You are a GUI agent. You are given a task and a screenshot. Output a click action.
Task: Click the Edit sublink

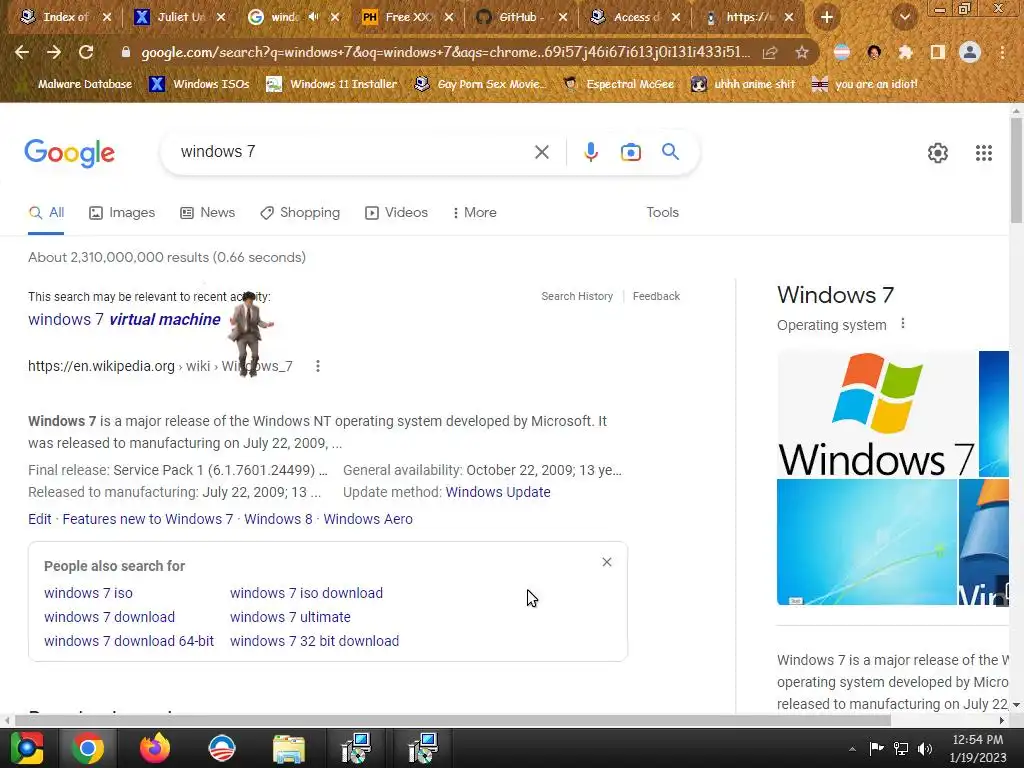tap(40, 519)
